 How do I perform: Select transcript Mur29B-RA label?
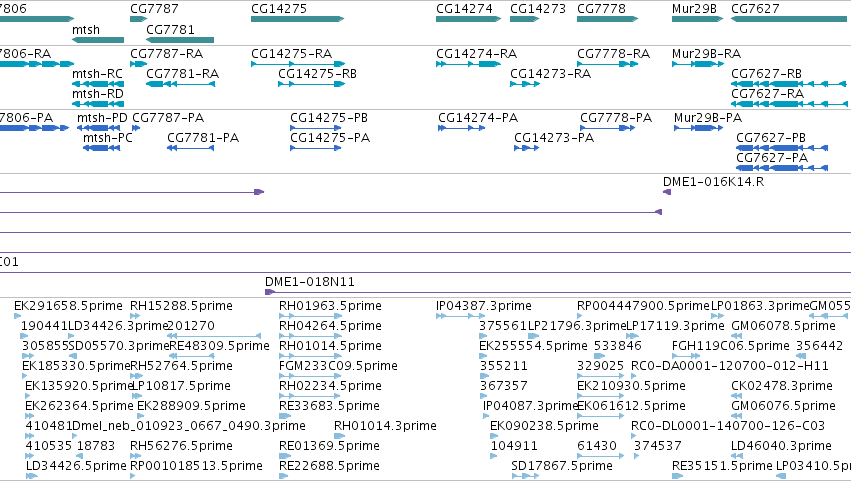coord(707,54)
